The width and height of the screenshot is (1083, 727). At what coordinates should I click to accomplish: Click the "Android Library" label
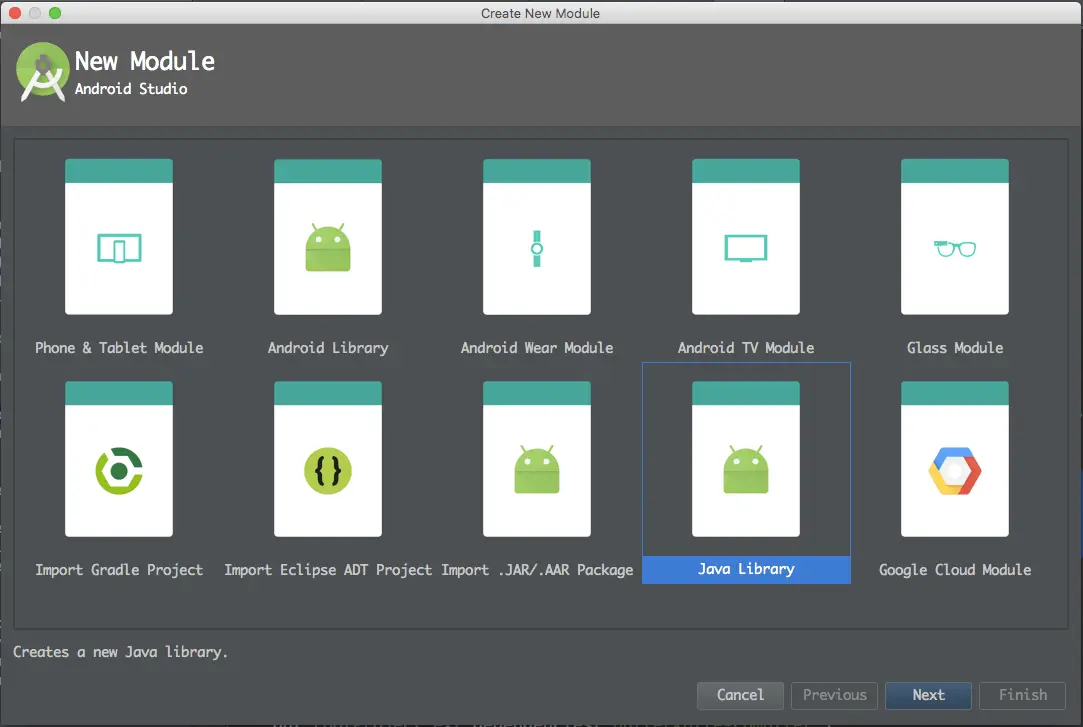click(328, 348)
